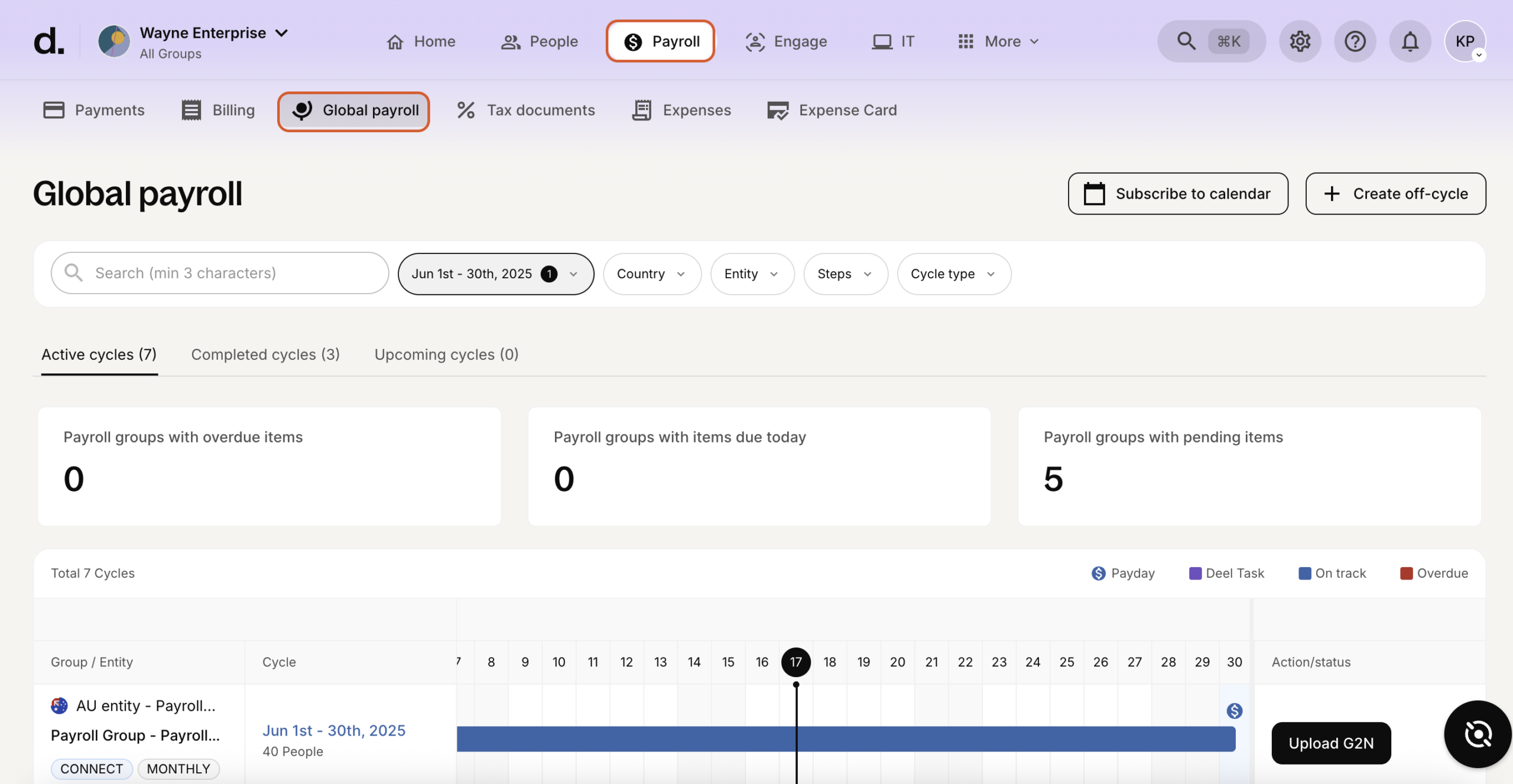Open the settings gear
The height and width of the screenshot is (784, 1513).
1299,41
